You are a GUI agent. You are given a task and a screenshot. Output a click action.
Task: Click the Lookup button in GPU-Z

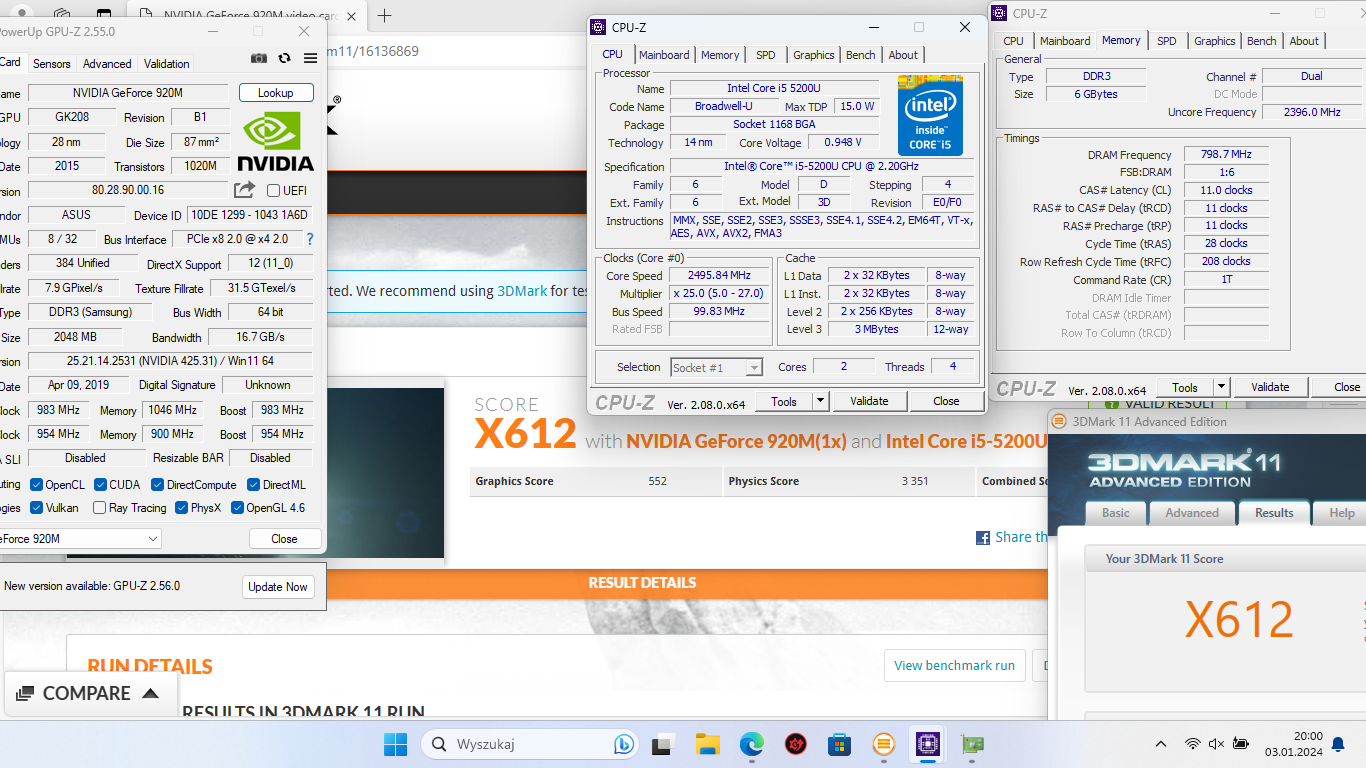[276, 93]
